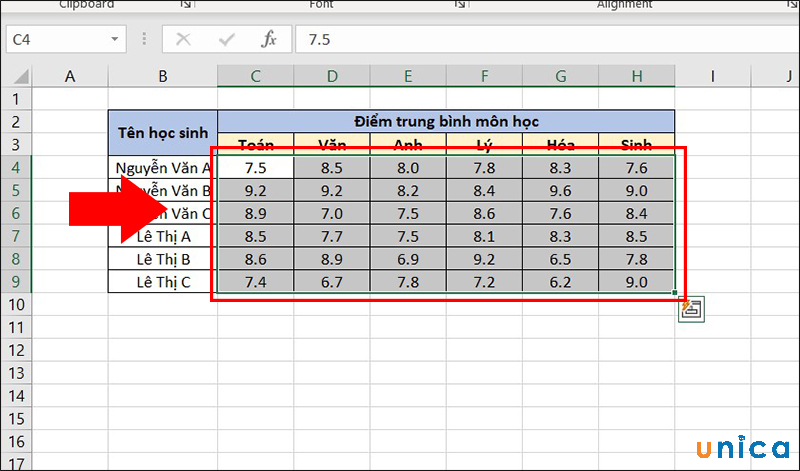The image size is (800, 471).
Task: Open the Font group dialog launcher
Action: coord(459,5)
